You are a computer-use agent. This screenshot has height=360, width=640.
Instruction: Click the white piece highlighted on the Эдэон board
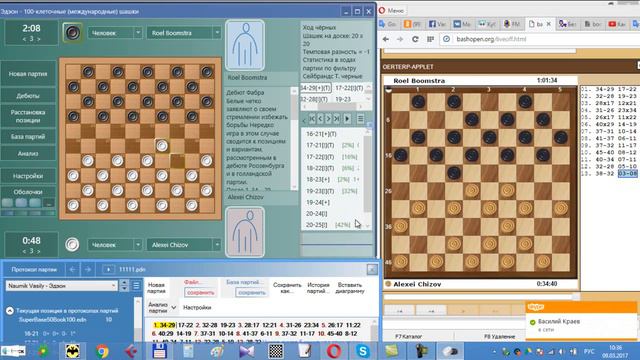coord(162,146)
